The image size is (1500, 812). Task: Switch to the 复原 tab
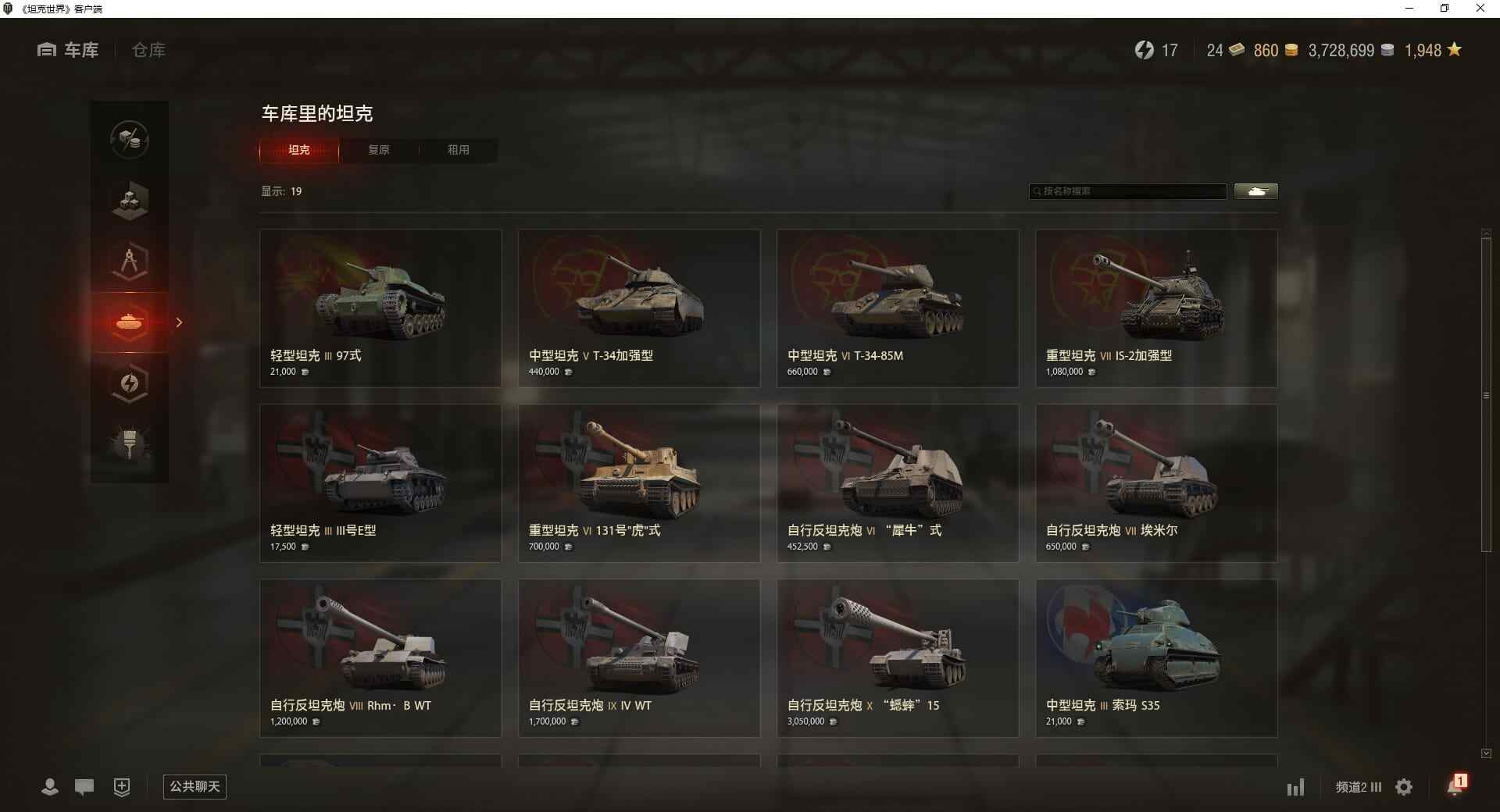379,150
